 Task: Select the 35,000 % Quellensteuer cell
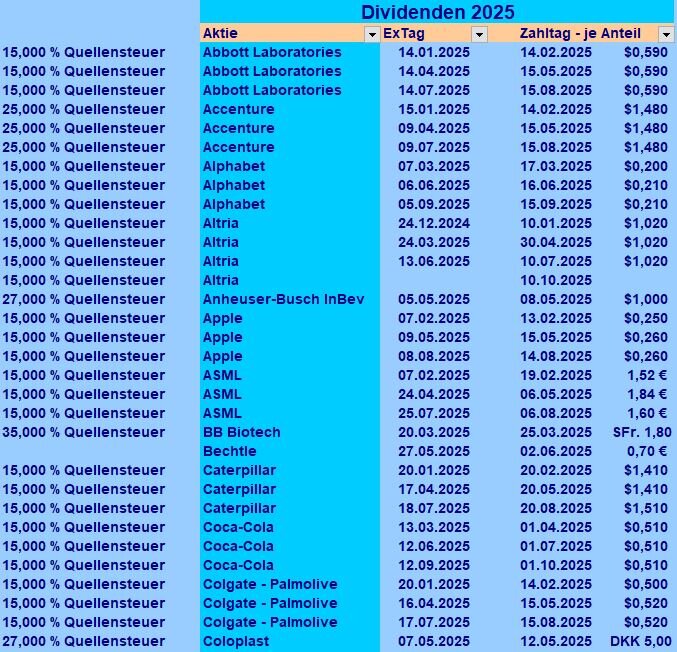point(84,432)
